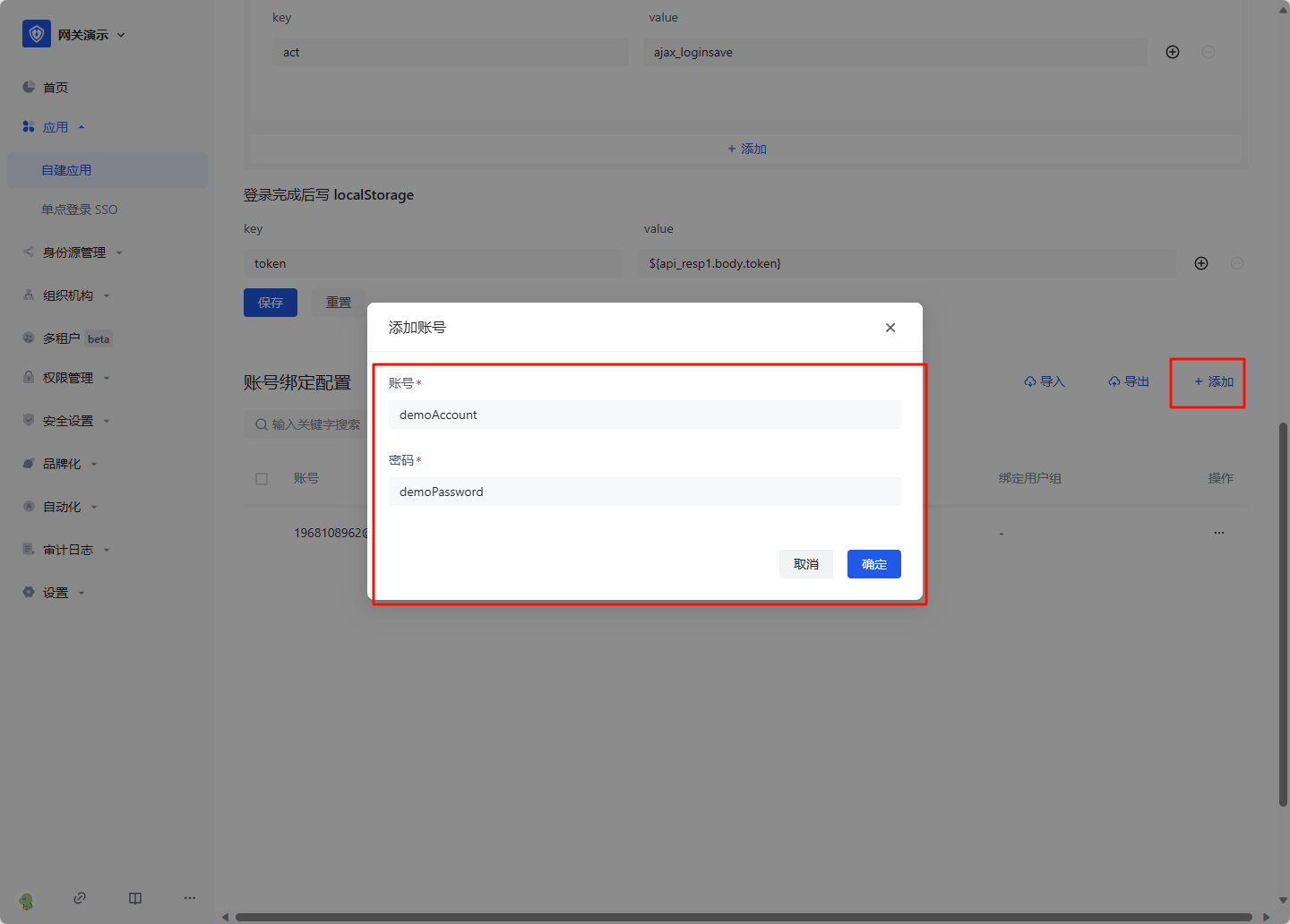This screenshot has width=1290, height=924.
Task: Click the 导入 import icon
Action: click(1030, 381)
